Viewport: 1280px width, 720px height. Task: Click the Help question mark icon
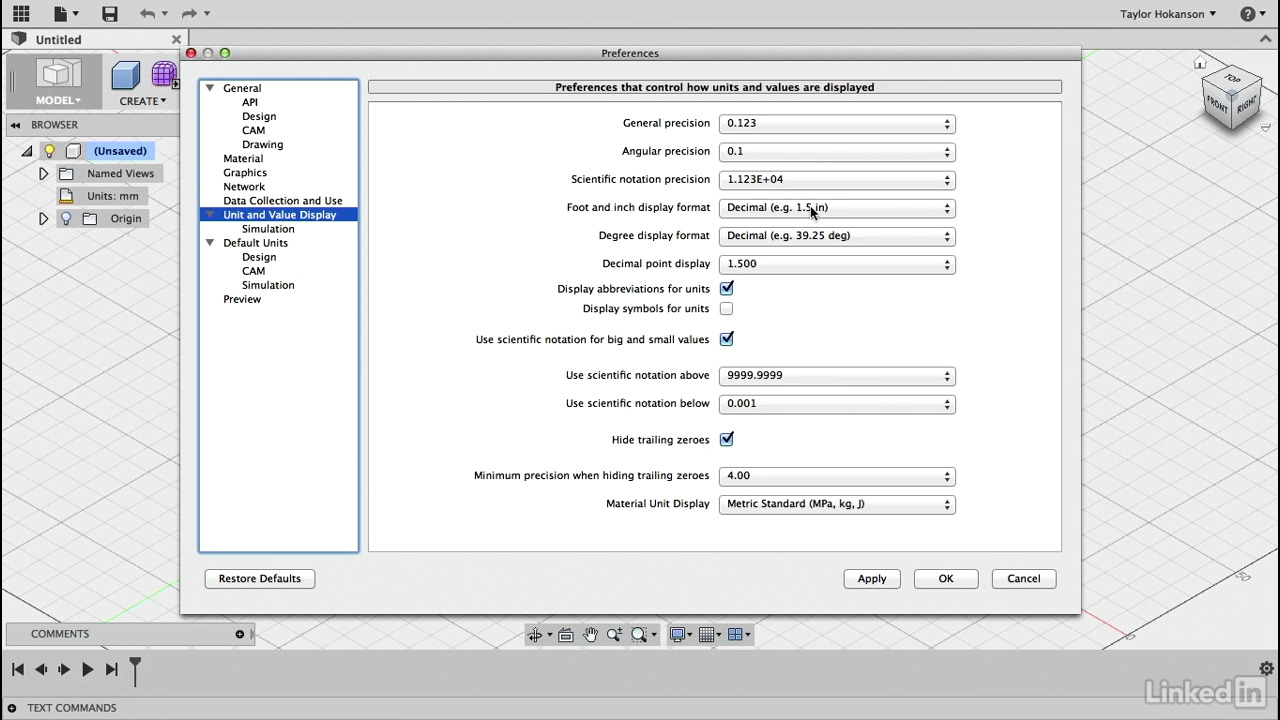[x=1248, y=14]
